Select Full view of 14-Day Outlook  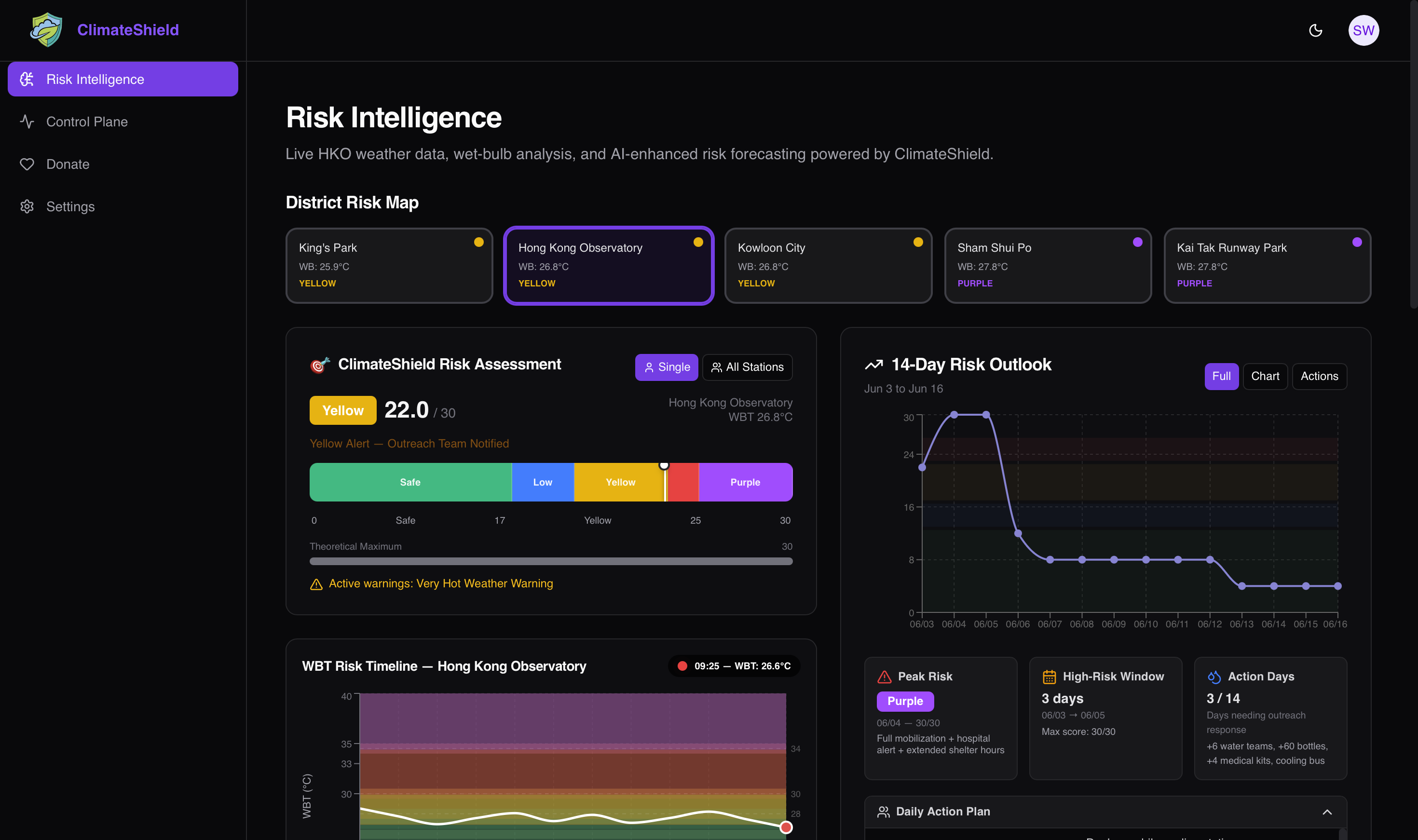pos(1221,377)
